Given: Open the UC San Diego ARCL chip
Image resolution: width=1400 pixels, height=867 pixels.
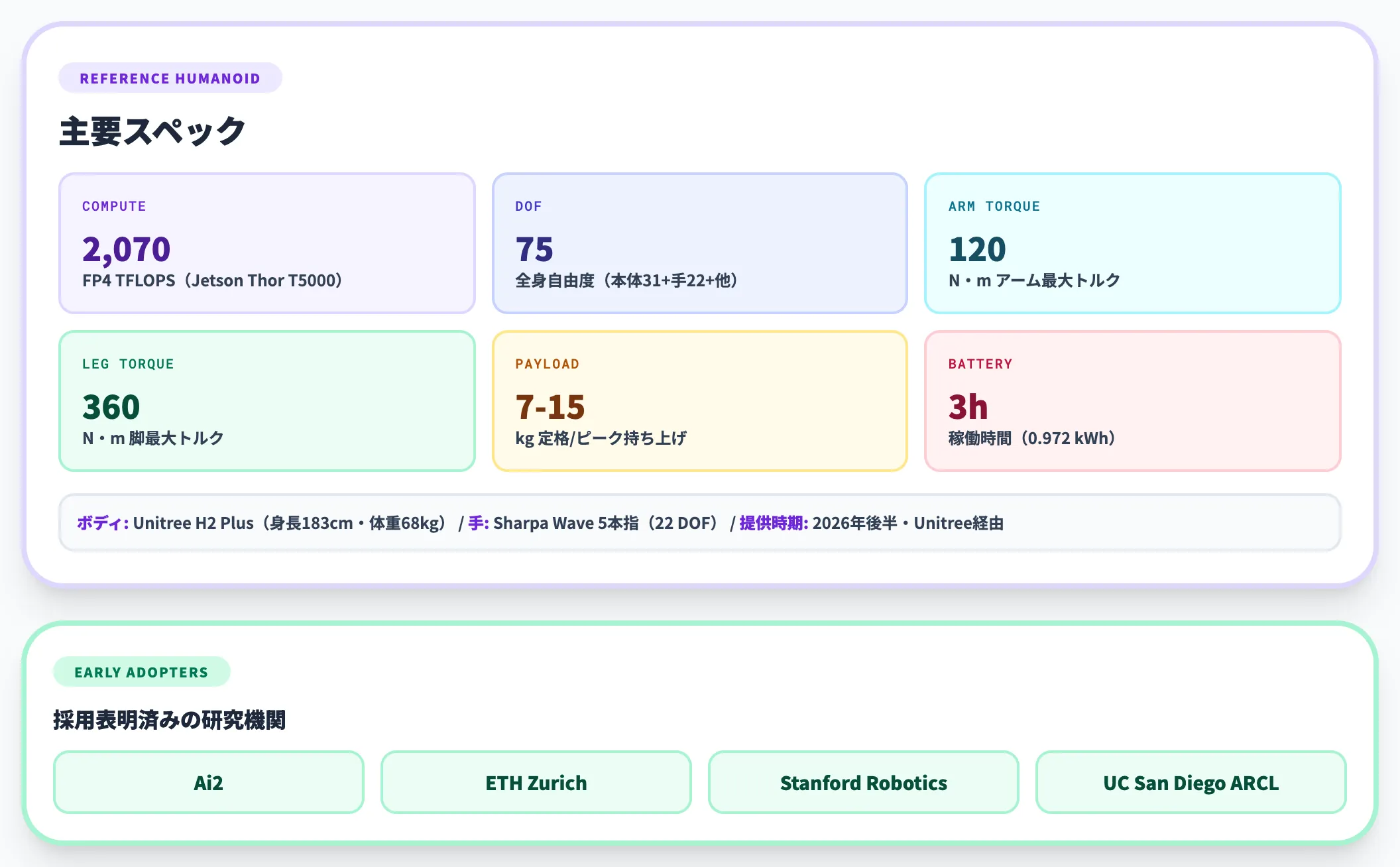Looking at the screenshot, I should (1191, 782).
